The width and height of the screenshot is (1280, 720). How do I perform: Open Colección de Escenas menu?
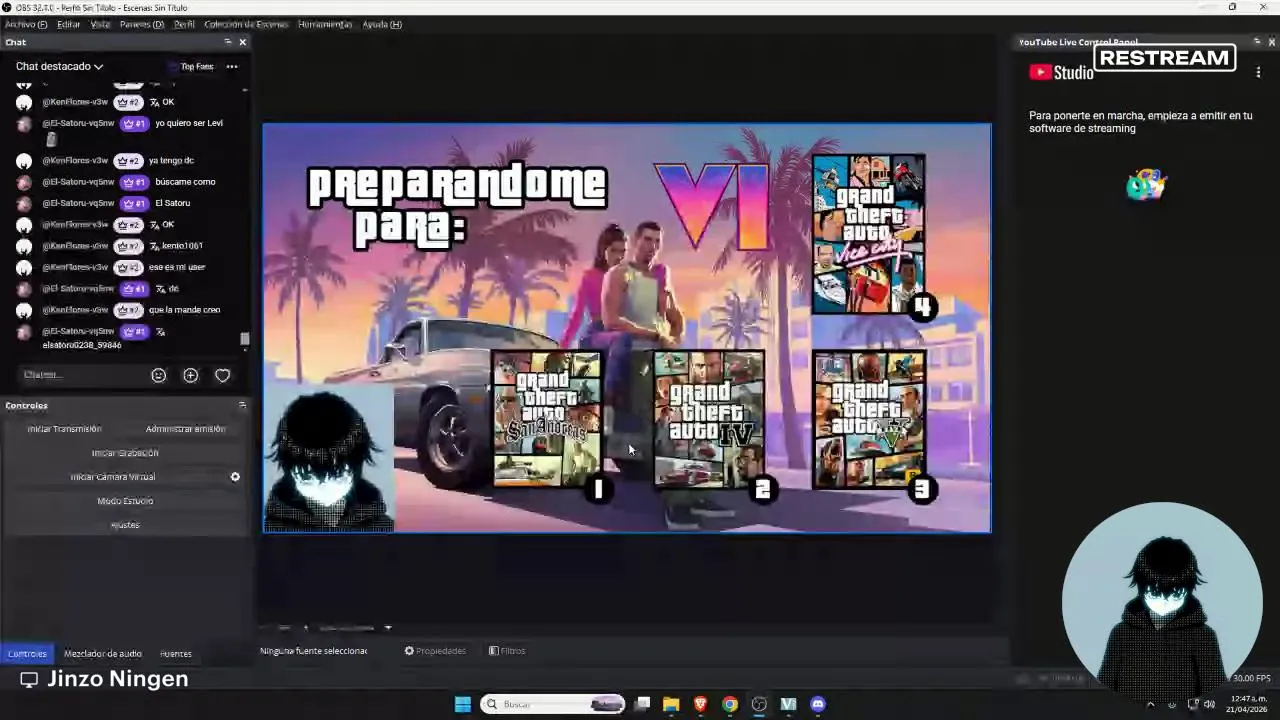[x=246, y=24]
